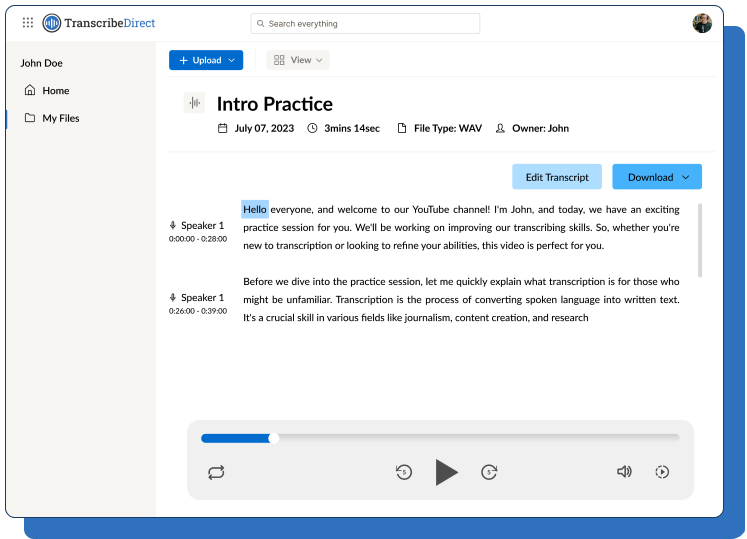Toggle the loop repeat icon

pos(216,472)
